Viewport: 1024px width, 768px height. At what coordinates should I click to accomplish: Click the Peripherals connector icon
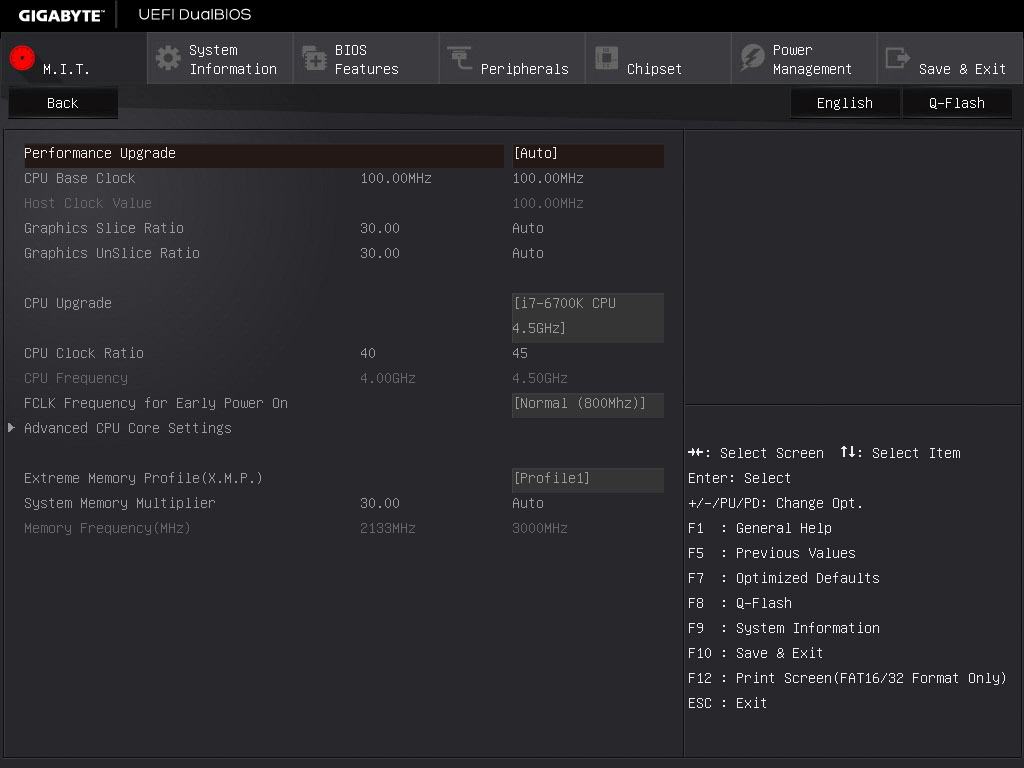click(460, 58)
